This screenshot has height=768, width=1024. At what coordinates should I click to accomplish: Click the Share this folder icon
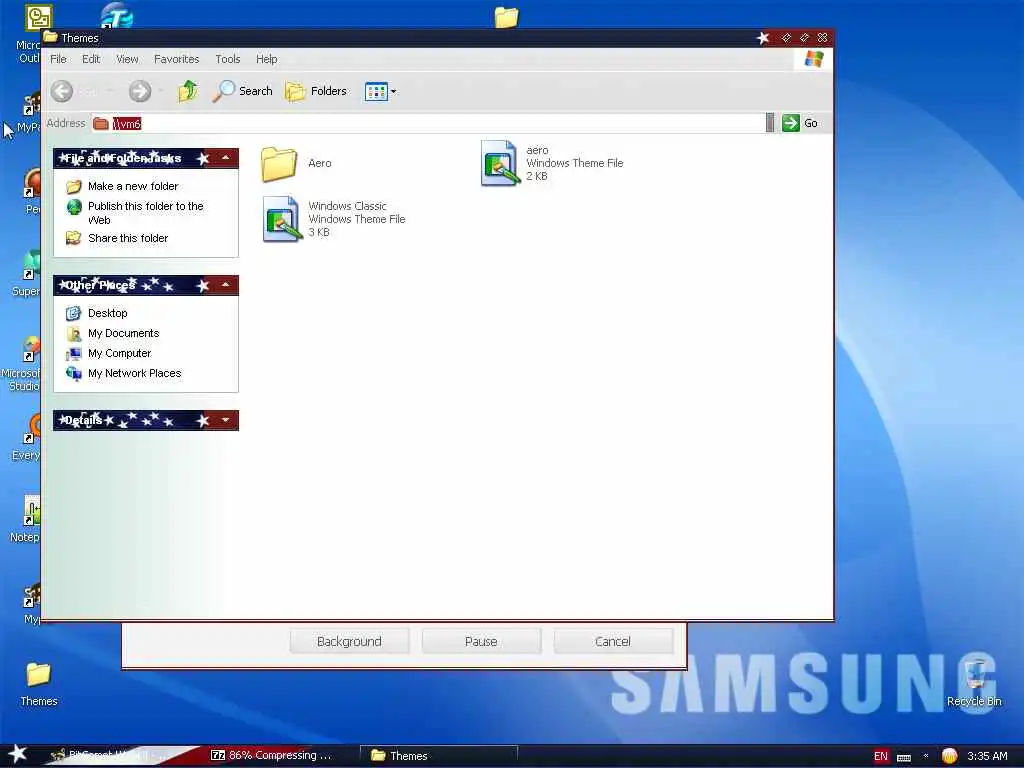tap(74, 238)
